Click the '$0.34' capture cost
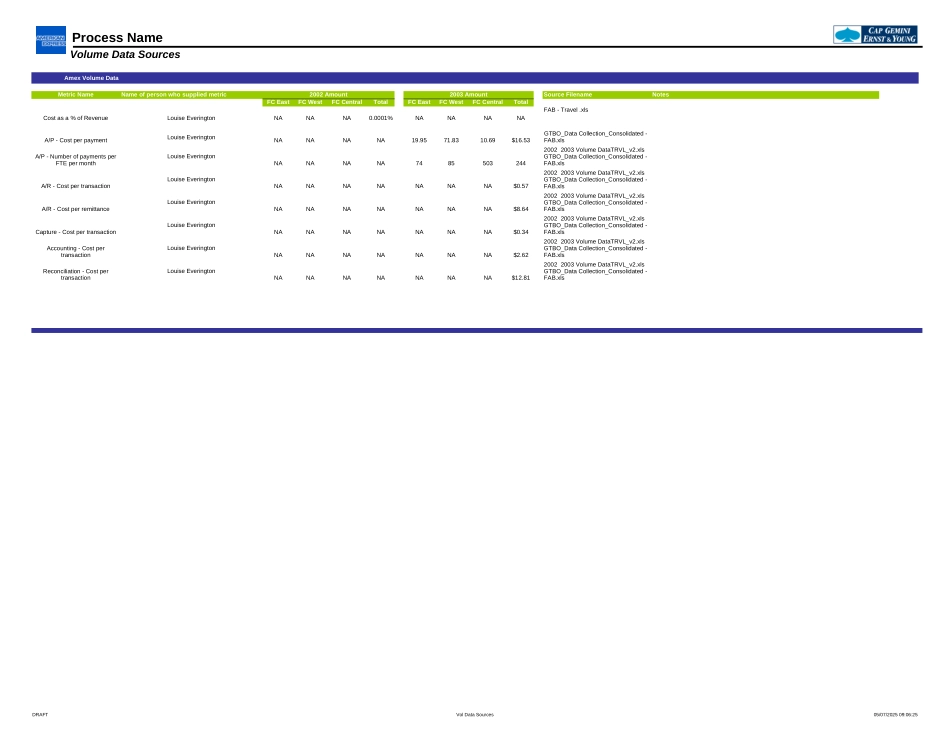 coord(521,232)
